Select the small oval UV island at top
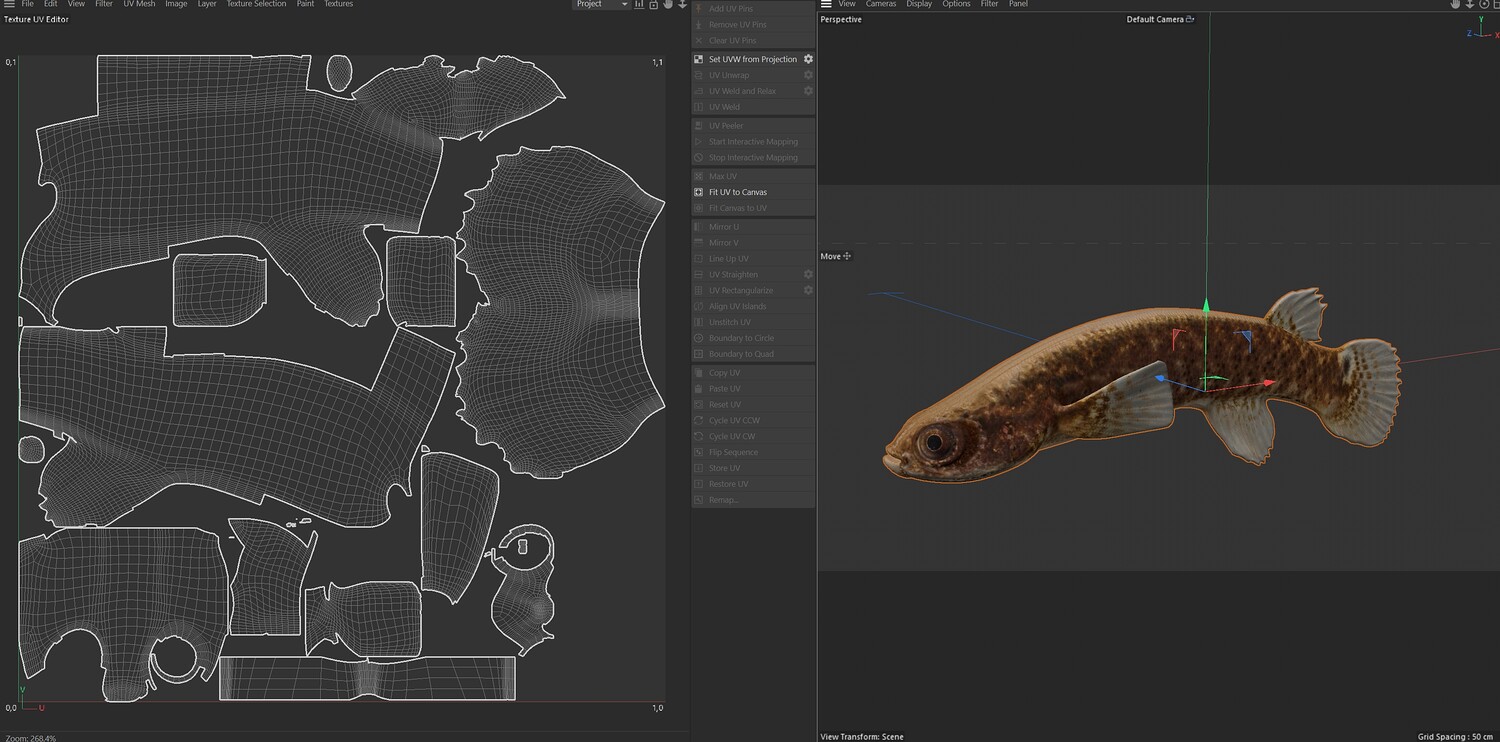Screen dimensions: 1500x742 340,71
